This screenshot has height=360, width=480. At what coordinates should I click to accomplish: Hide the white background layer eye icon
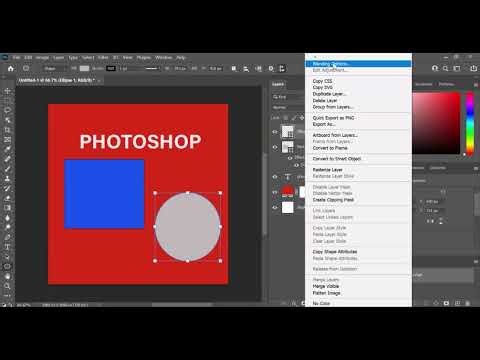275,207
